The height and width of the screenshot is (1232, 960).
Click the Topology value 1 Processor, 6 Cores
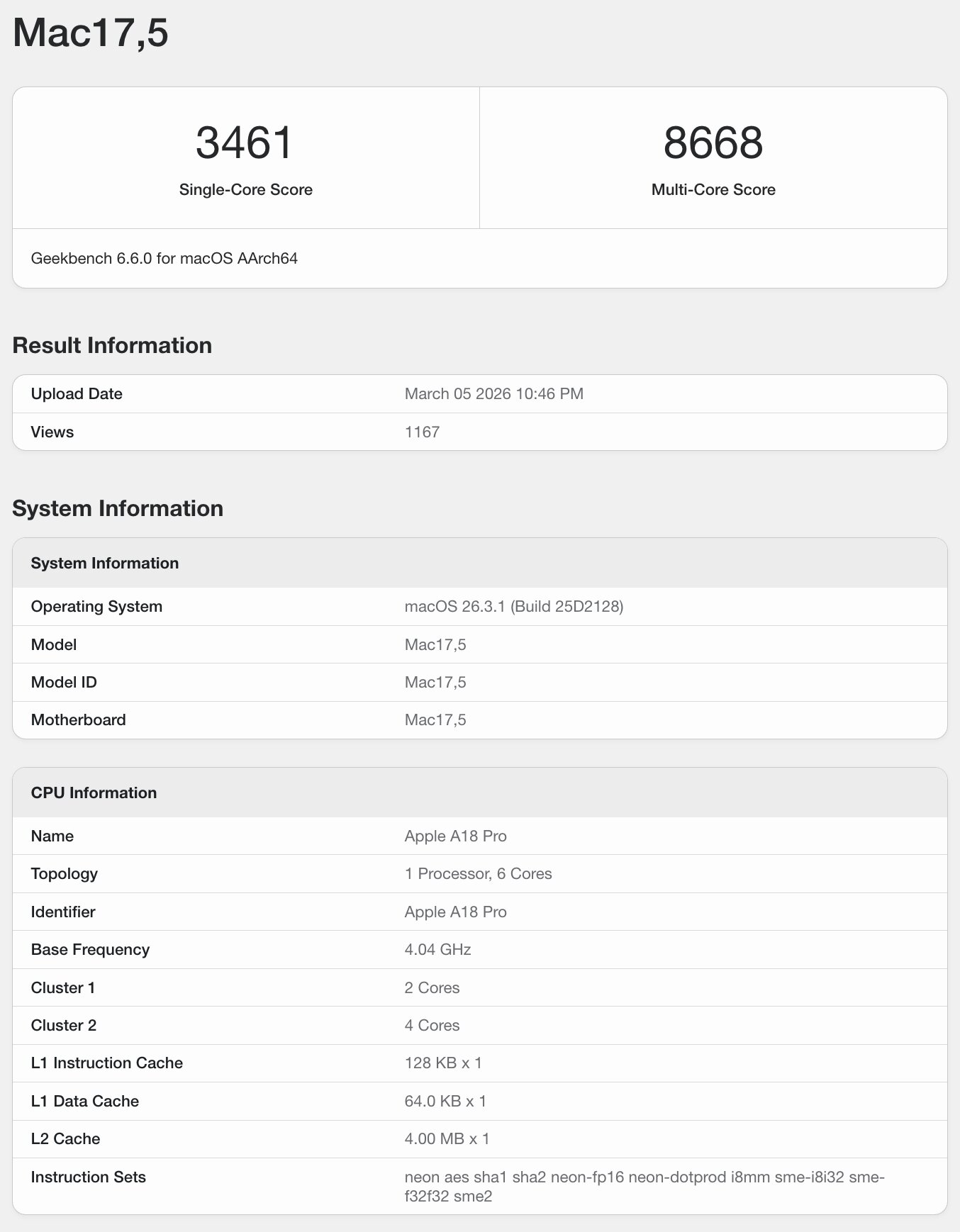478,873
